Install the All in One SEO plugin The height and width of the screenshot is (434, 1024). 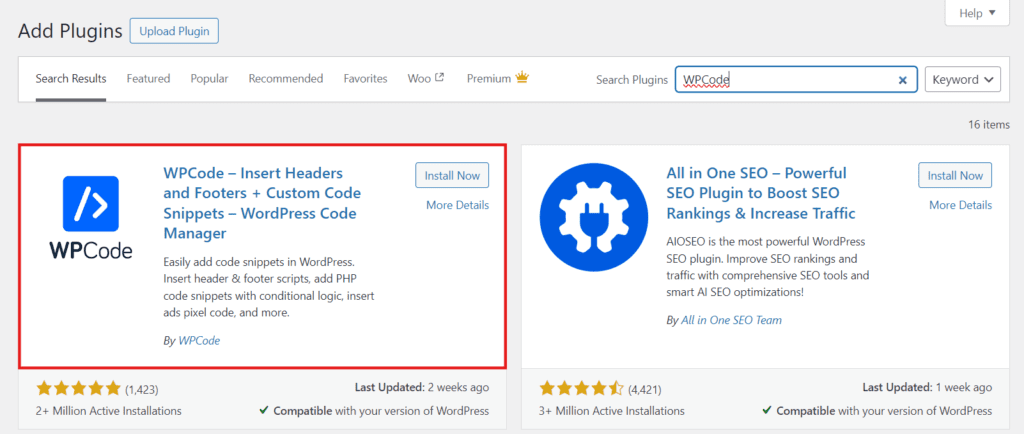pos(955,175)
